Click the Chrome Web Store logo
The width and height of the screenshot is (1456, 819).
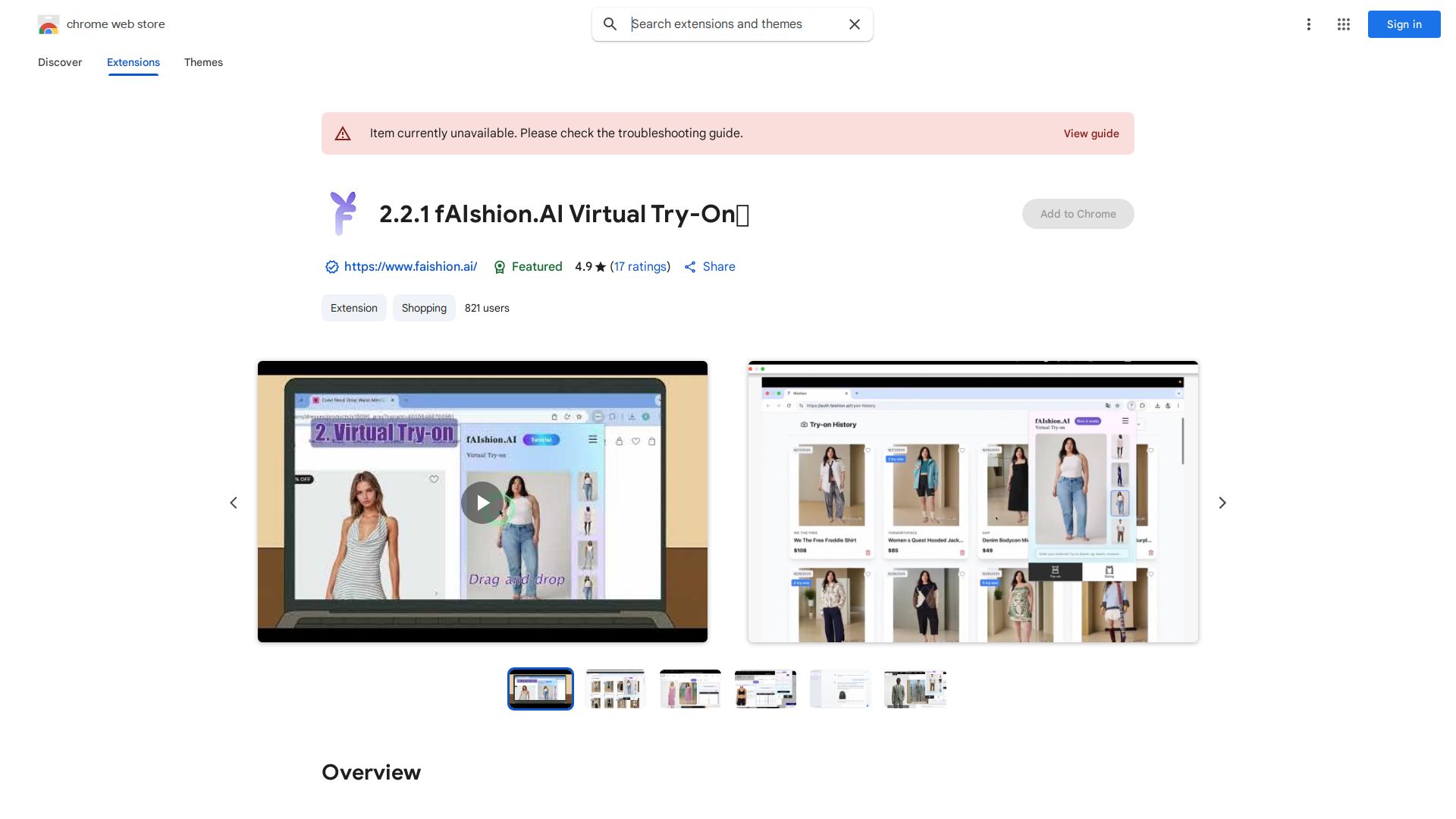click(x=49, y=25)
